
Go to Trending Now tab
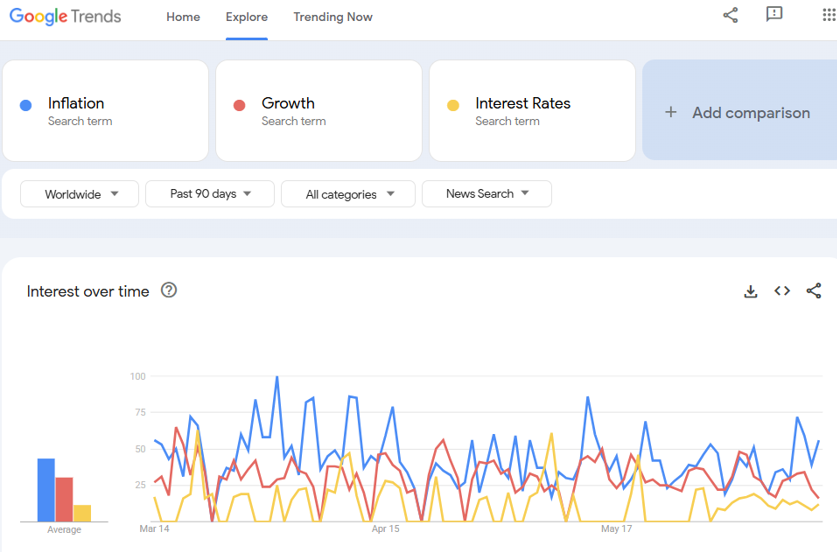pyautogui.click(x=333, y=17)
